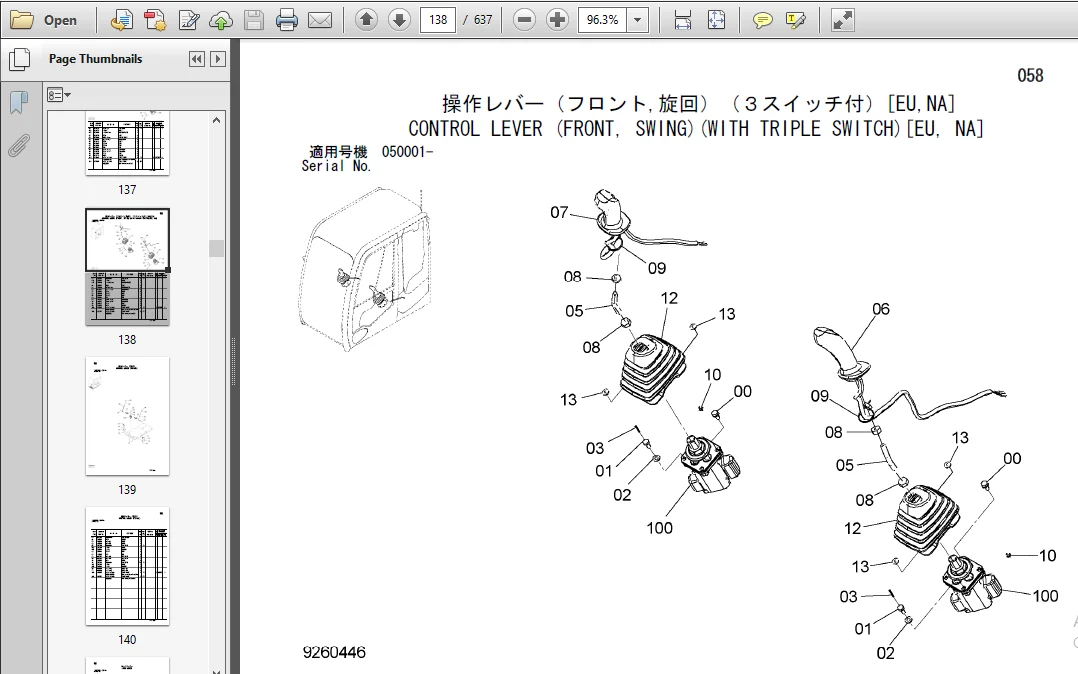Screen dimensions: 1078x674
Task: Zoom out with the minus button
Action: coord(524,20)
